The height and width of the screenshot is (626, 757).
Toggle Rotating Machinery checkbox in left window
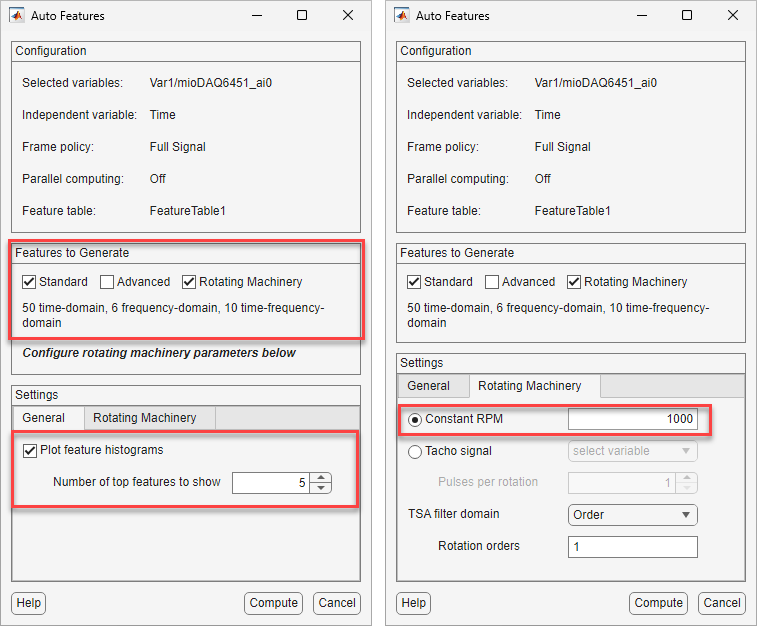click(189, 282)
